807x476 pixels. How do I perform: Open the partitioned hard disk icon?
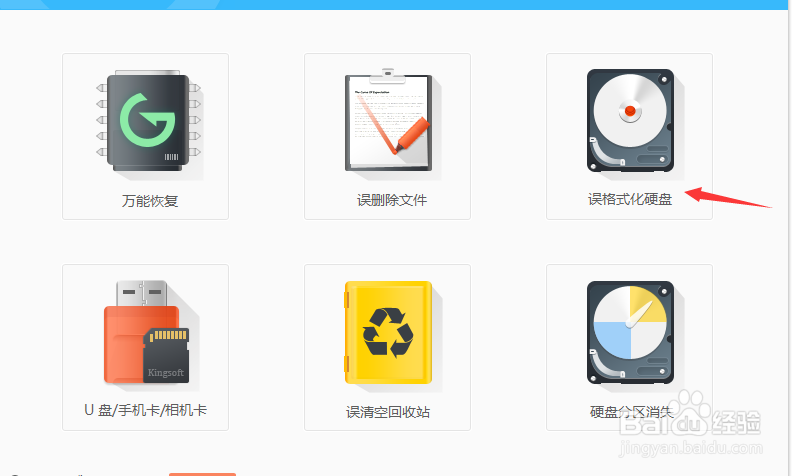click(630, 332)
